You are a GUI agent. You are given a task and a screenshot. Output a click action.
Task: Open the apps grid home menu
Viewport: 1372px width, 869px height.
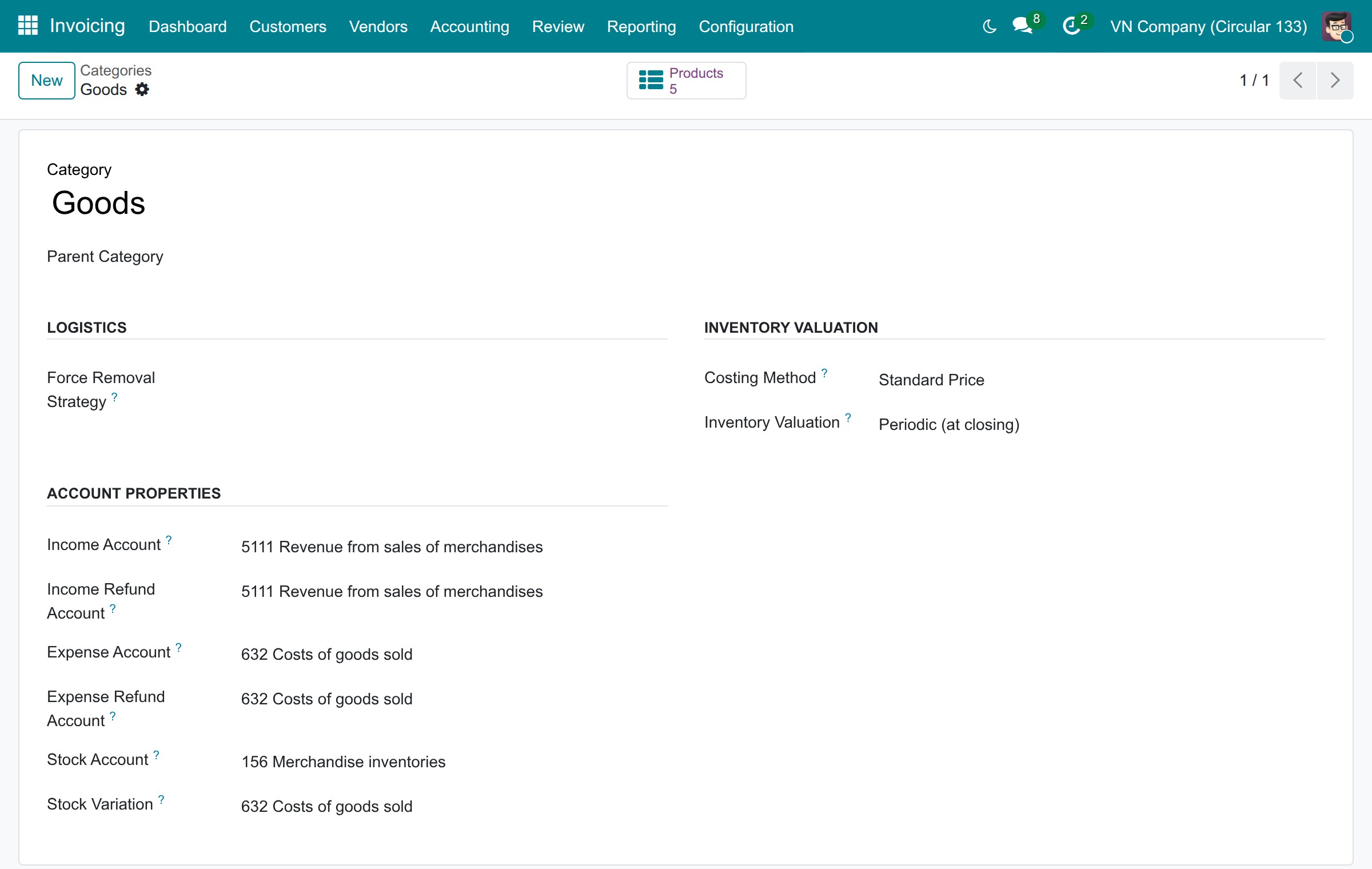[x=27, y=26]
